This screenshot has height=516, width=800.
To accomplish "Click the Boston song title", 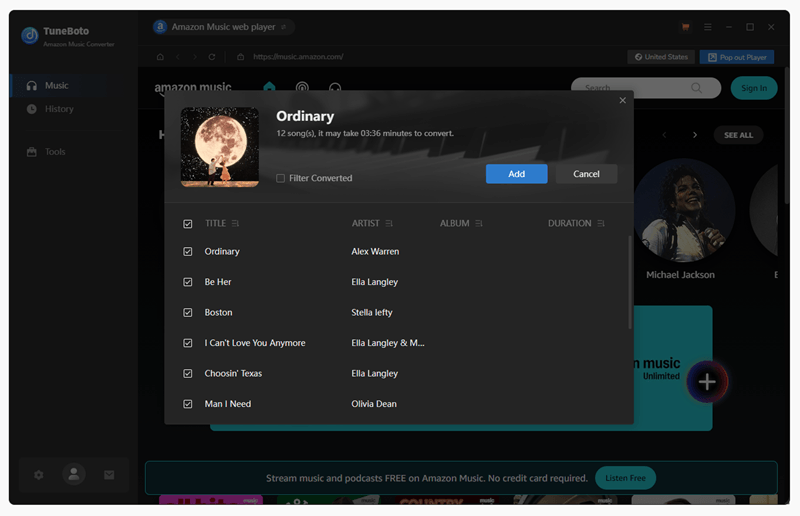I will tap(218, 312).
